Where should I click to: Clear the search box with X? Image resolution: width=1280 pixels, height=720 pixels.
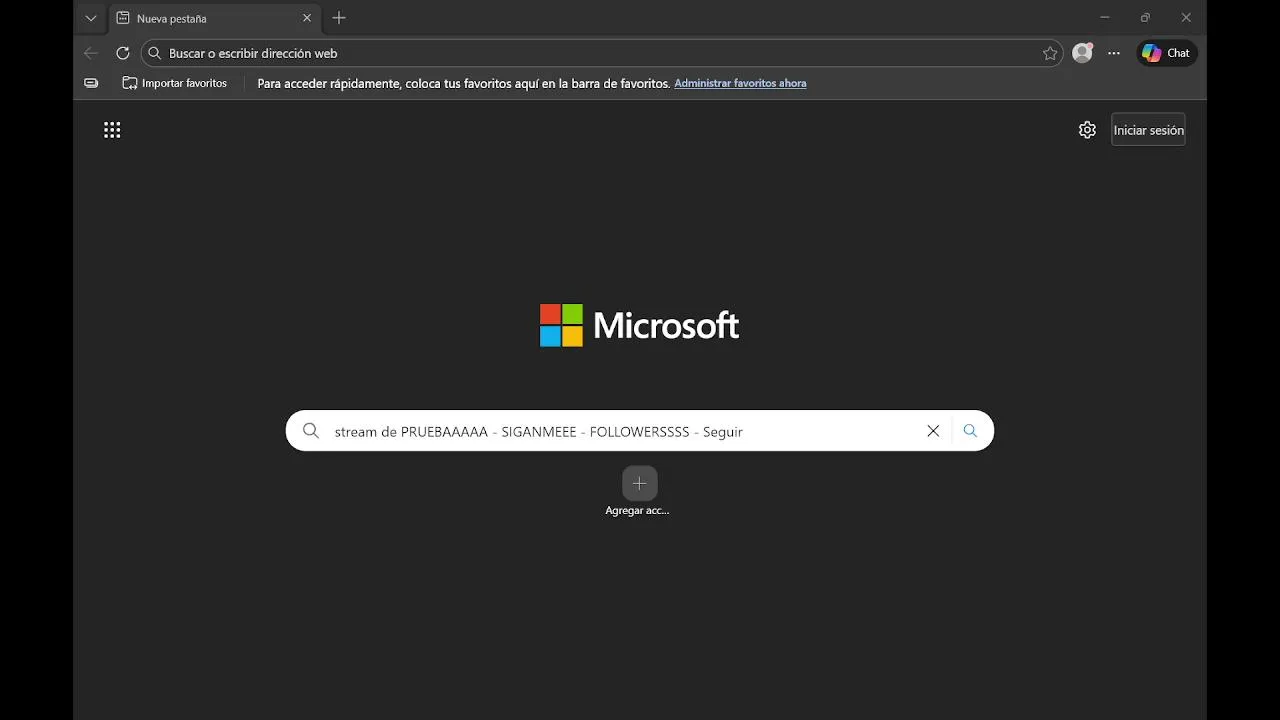(x=933, y=431)
